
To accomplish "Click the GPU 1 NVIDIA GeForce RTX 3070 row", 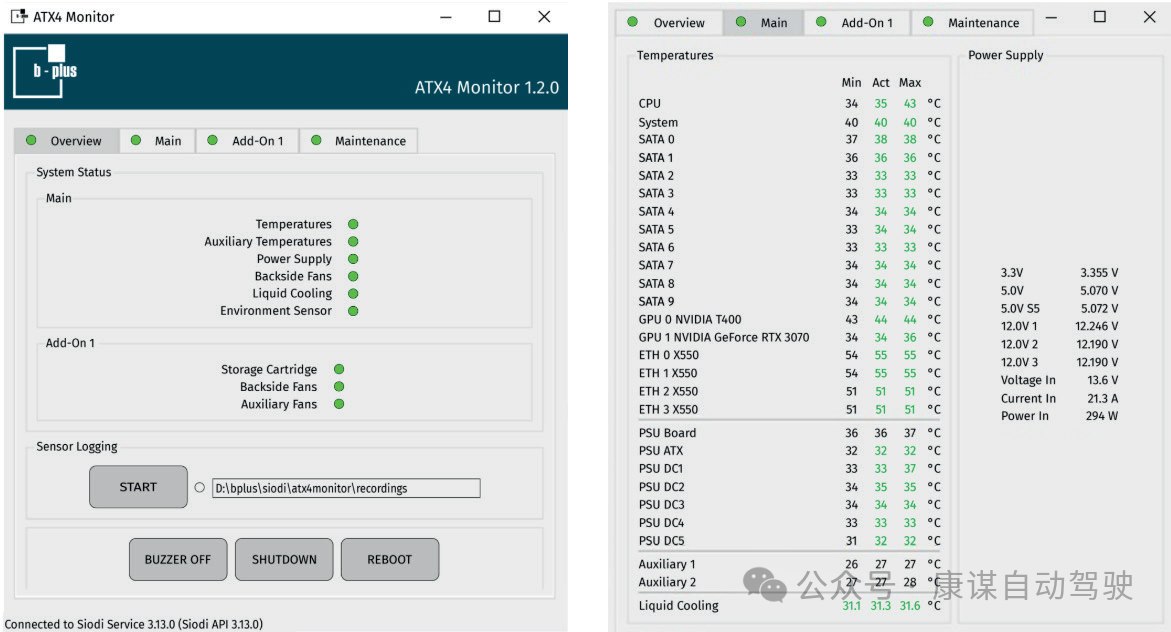I will coord(724,337).
